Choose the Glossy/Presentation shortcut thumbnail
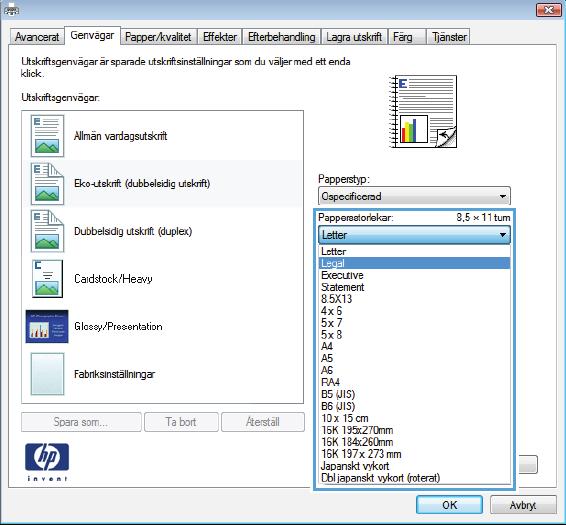 [47, 326]
